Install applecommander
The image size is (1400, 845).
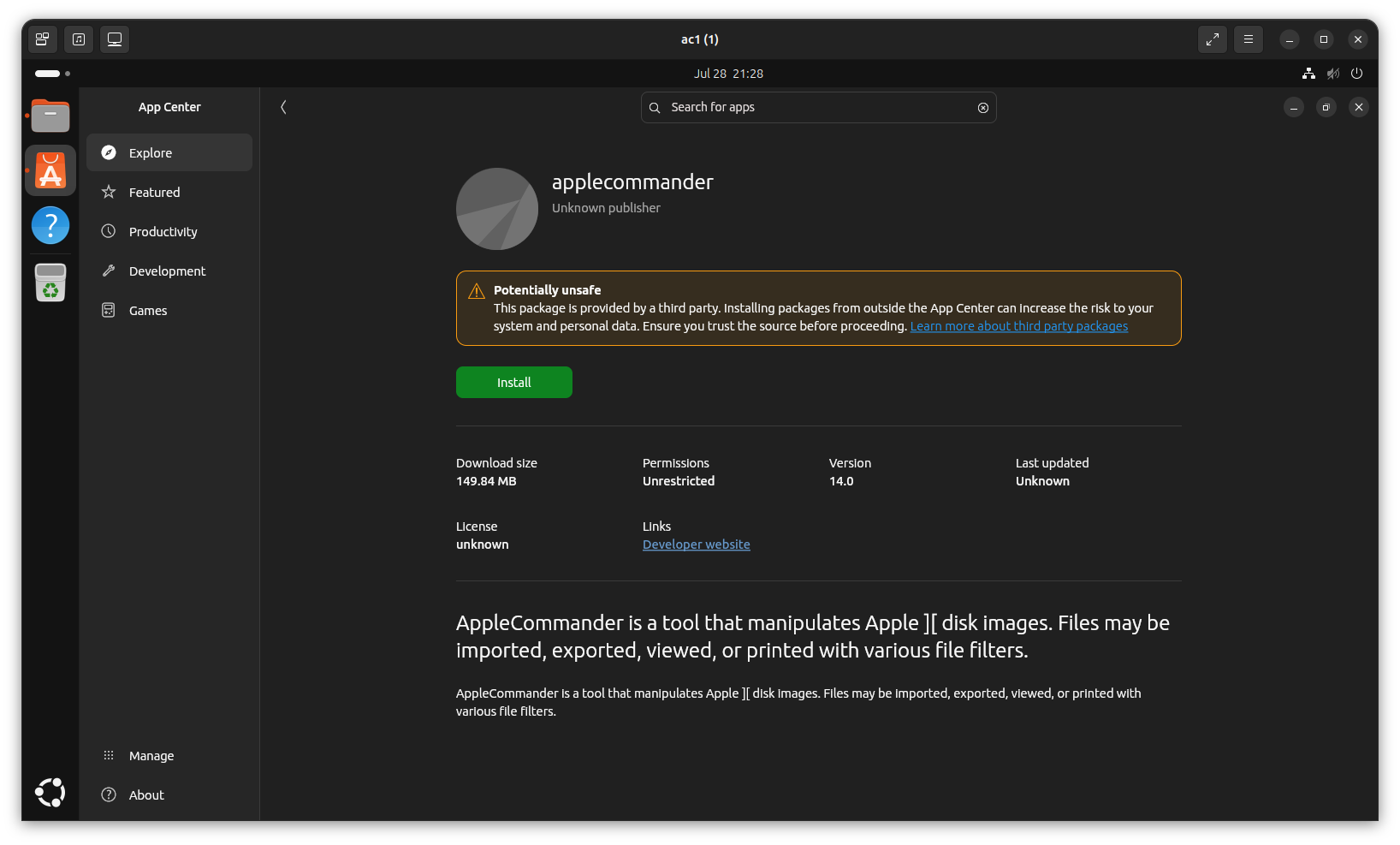tap(514, 382)
